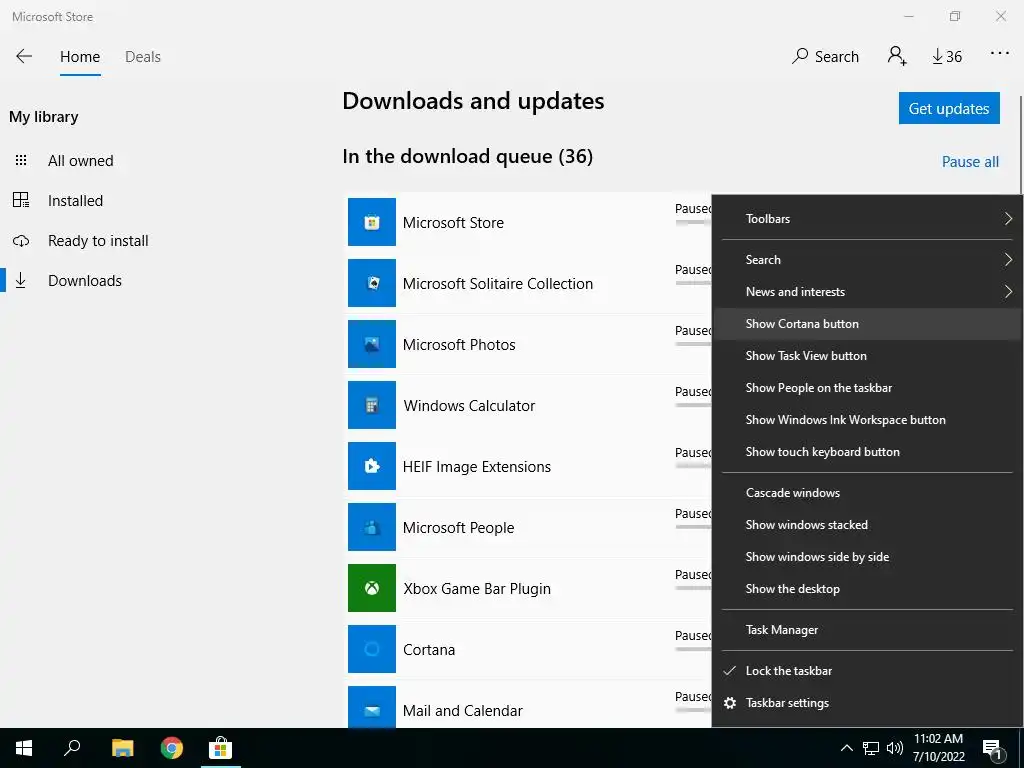
Task: Expand the Search submenu in context menu
Action: click(867, 260)
